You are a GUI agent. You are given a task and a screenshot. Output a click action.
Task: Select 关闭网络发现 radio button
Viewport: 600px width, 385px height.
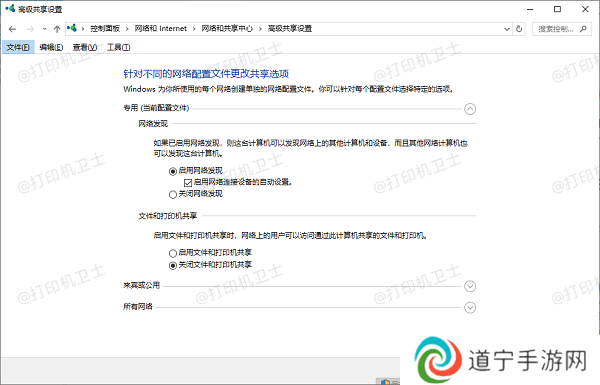coord(173,194)
